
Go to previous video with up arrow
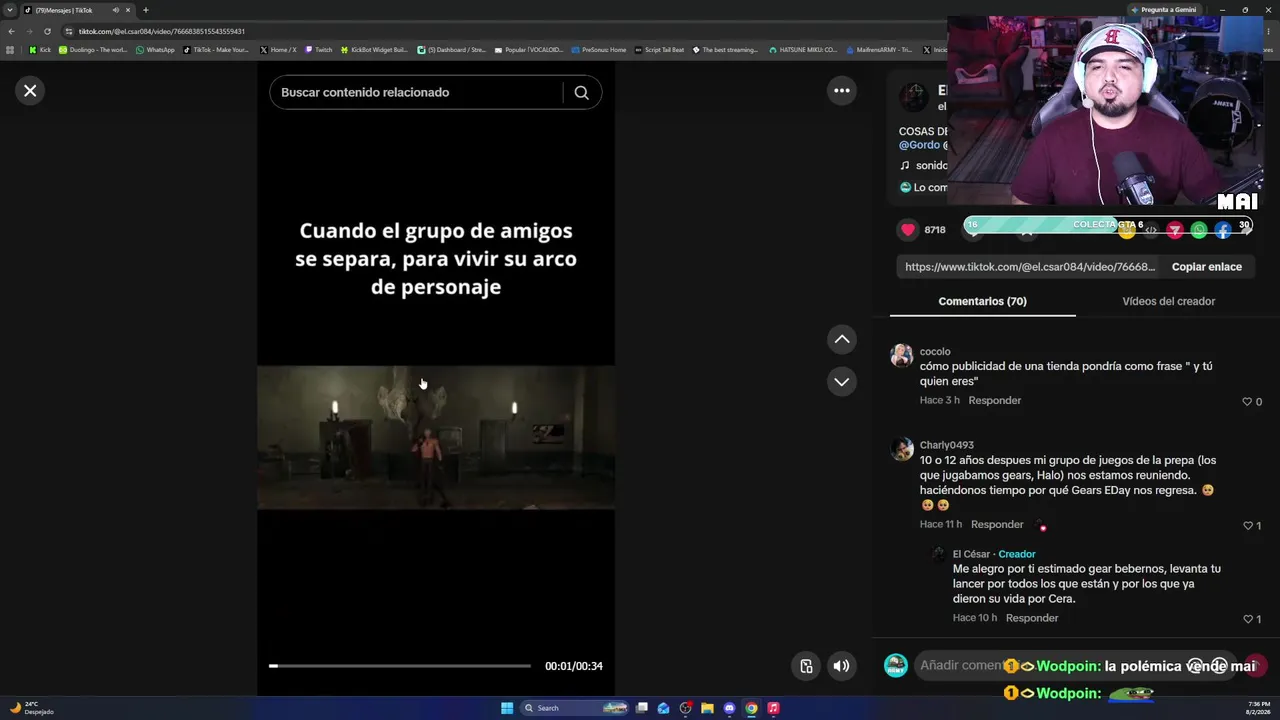click(x=842, y=340)
